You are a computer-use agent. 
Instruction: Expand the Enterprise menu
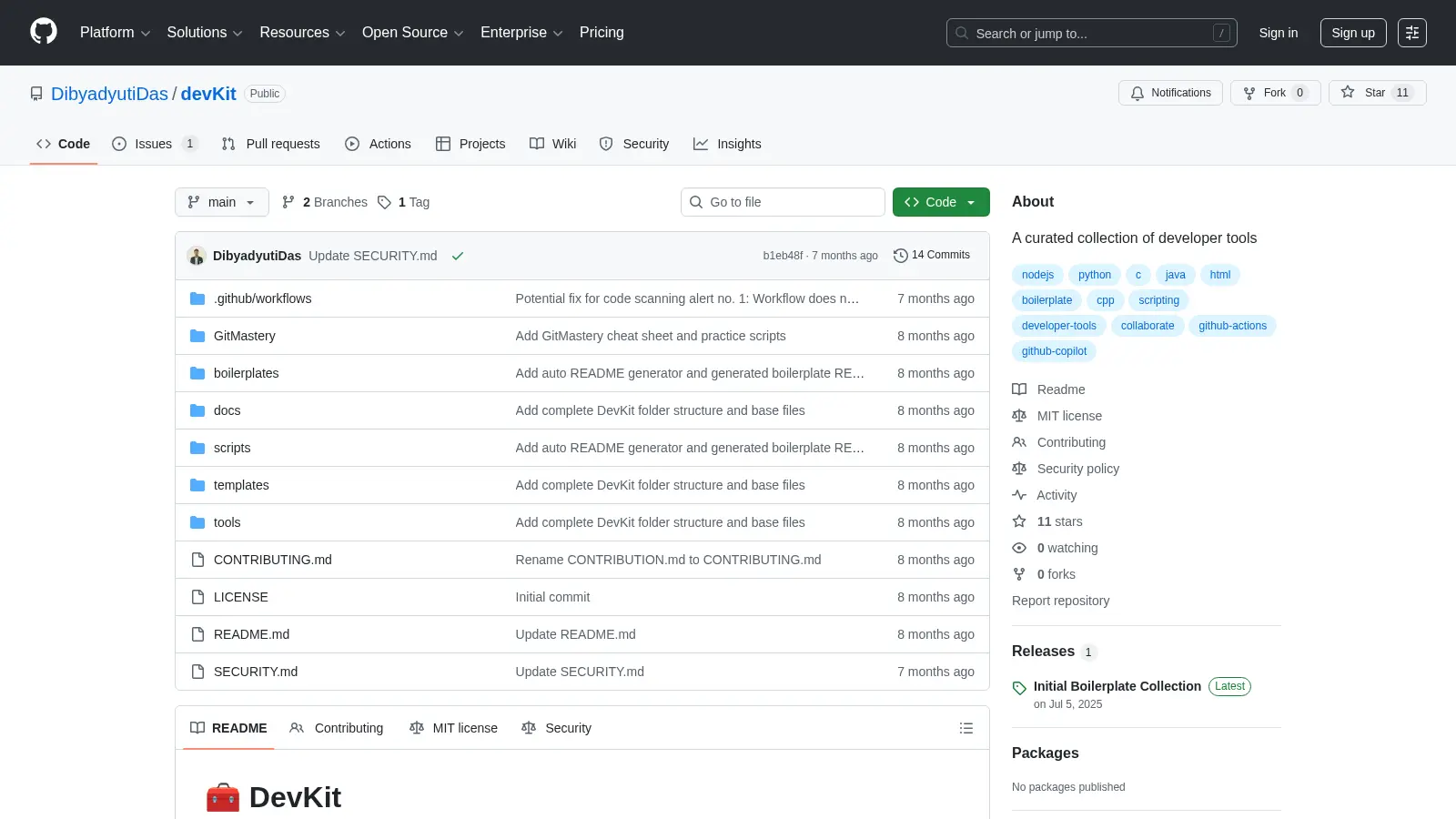click(x=521, y=33)
